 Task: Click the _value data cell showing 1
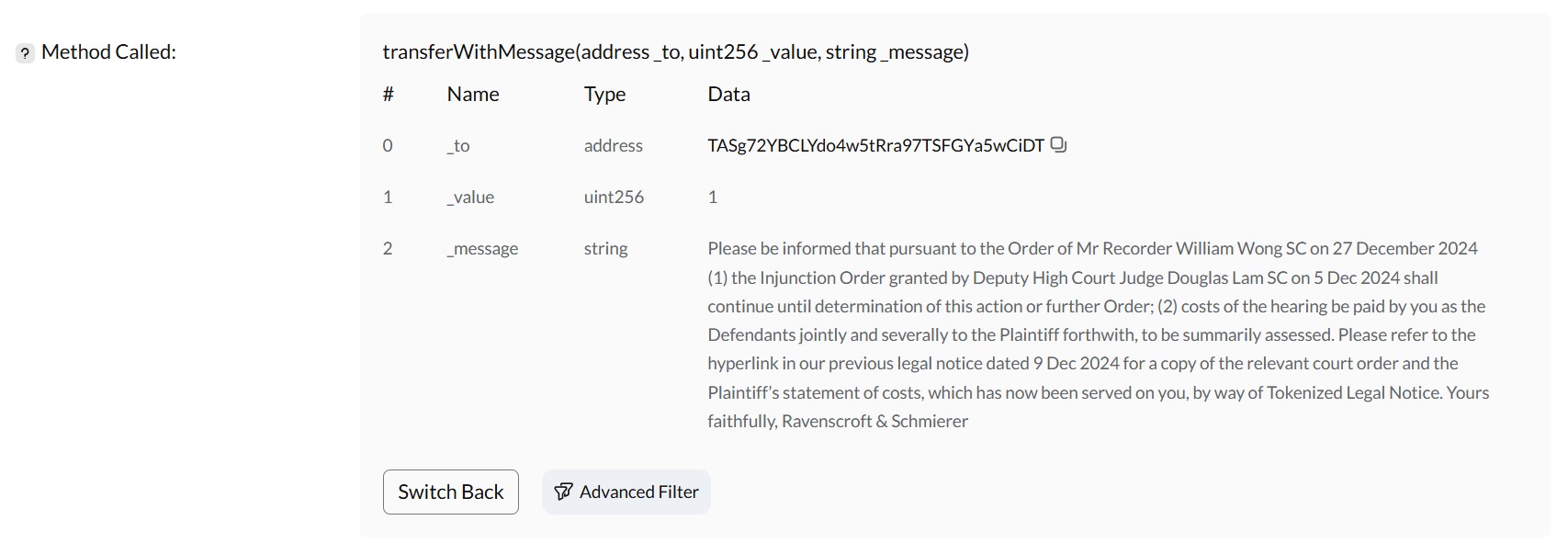tap(712, 197)
